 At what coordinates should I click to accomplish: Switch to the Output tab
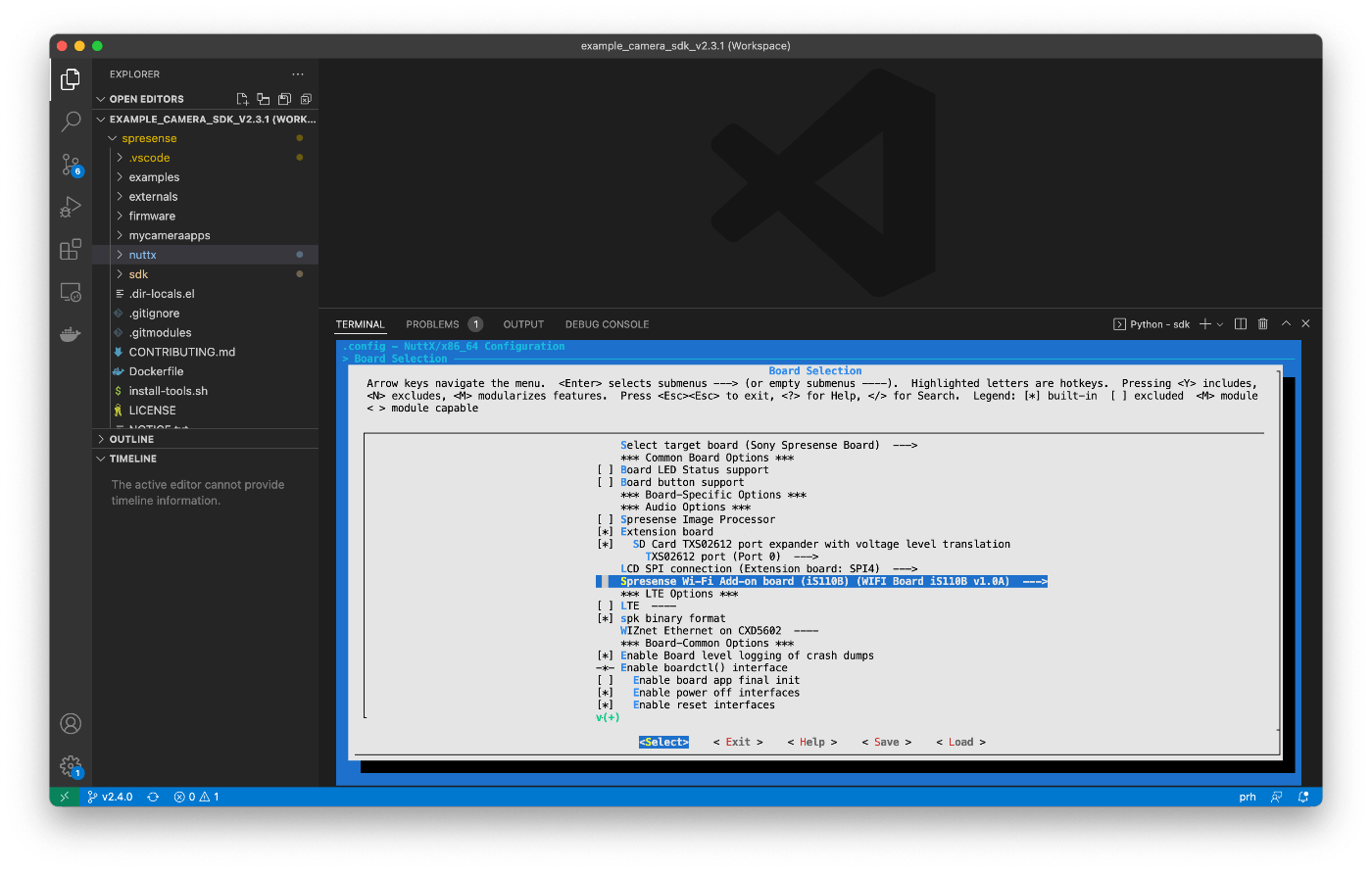point(523,324)
